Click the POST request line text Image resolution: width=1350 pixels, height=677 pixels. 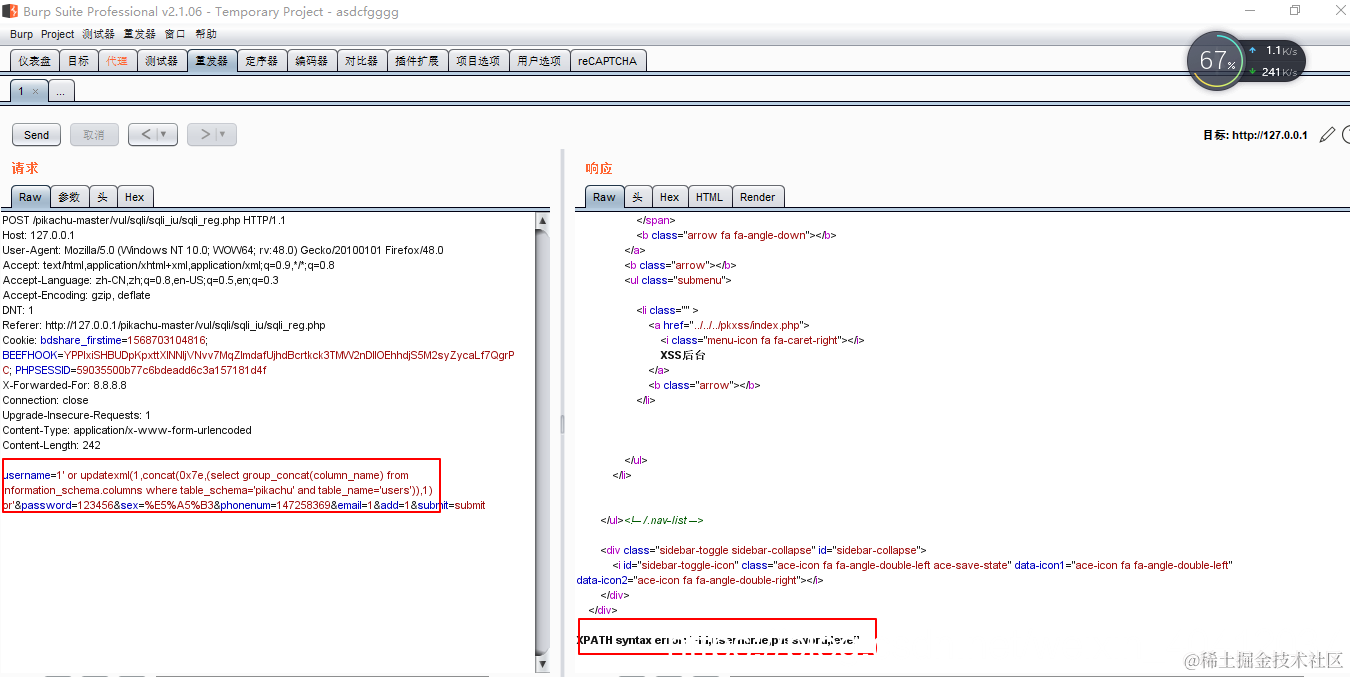coord(144,220)
